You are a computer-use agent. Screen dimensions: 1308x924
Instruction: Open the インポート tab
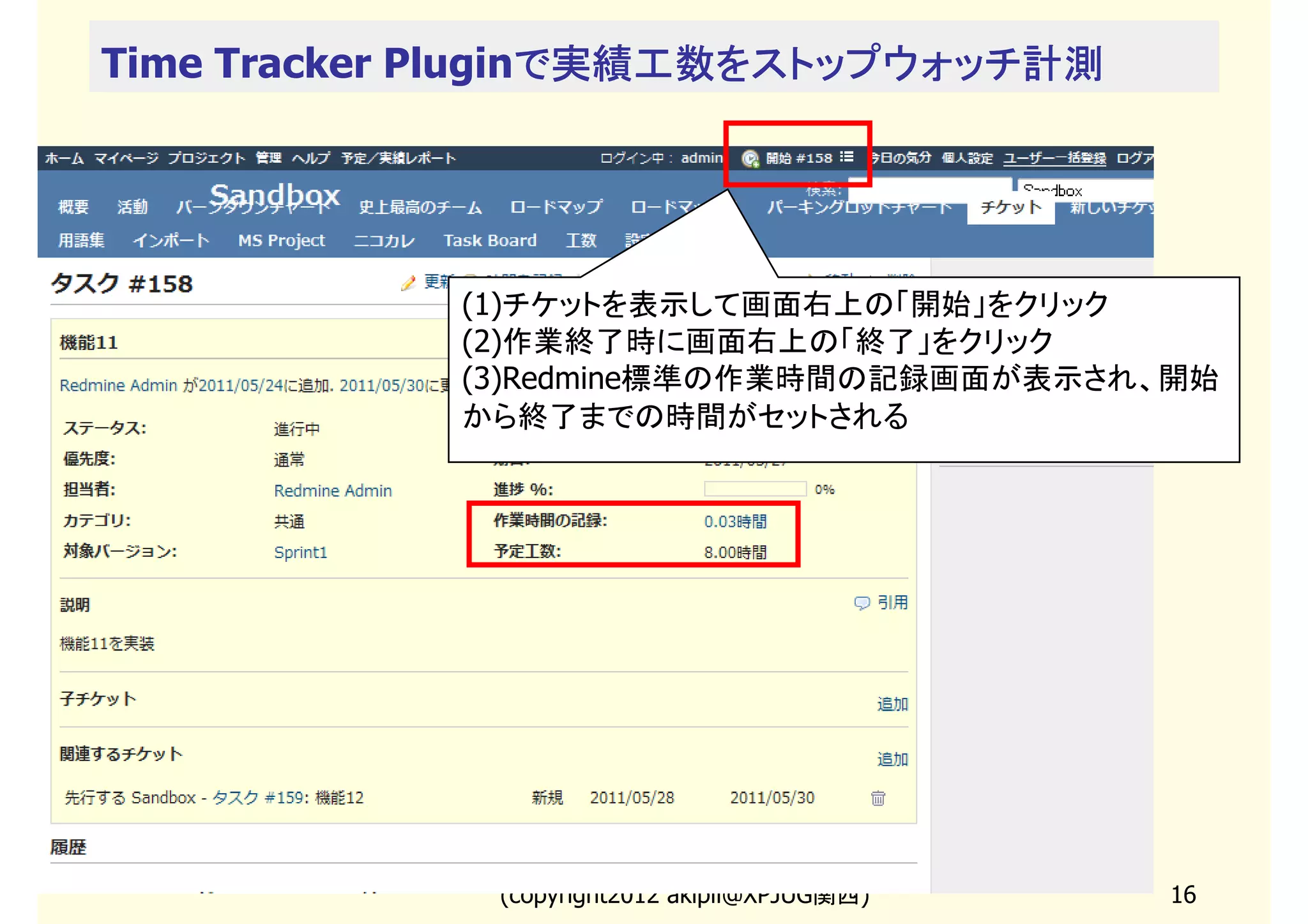(171, 240)
